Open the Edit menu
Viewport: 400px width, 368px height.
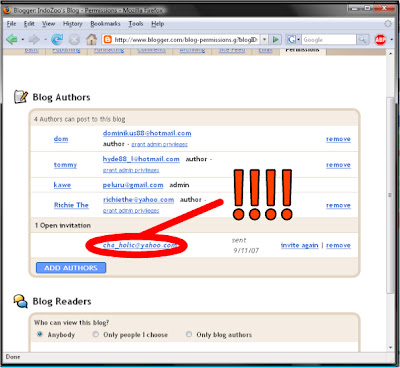click(29, 24)
